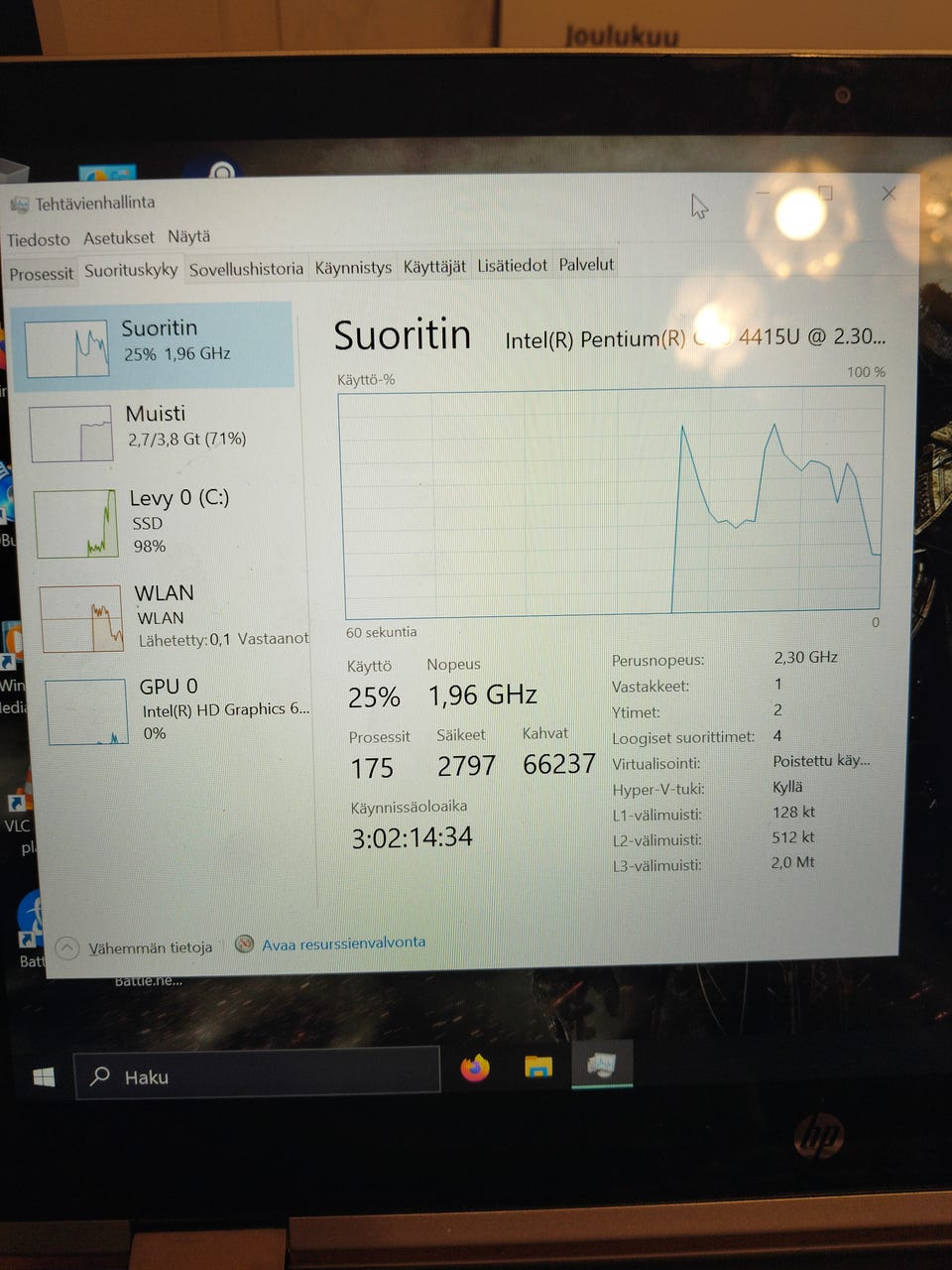Select the Suorituskyky tab
This screenshot has width=952, height=1270.
[x=131, y=270]
